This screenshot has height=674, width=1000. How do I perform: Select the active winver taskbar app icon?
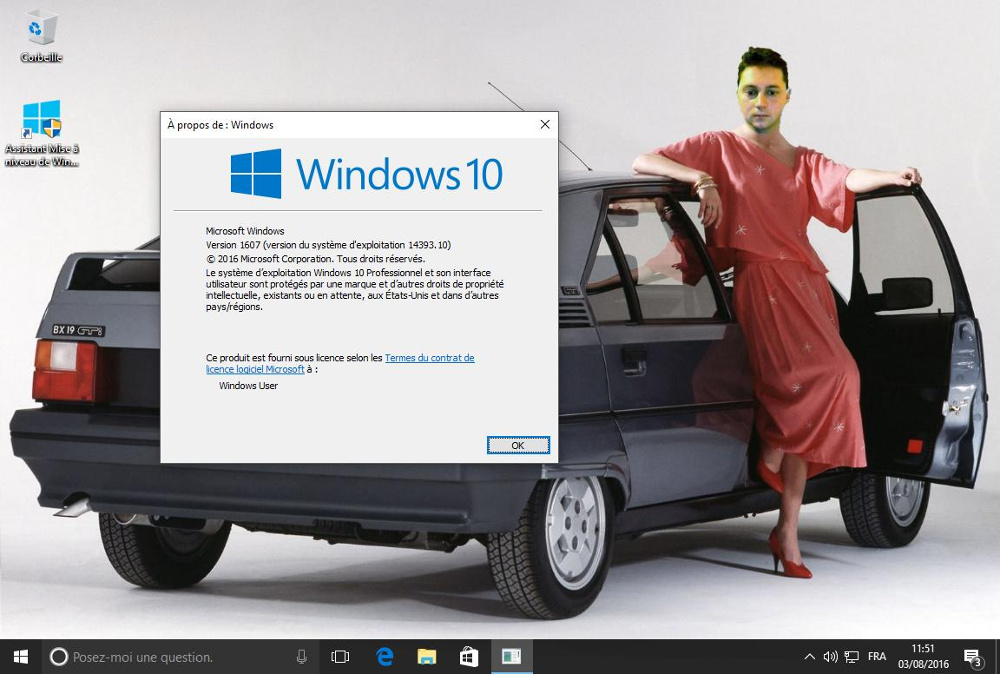511,657
